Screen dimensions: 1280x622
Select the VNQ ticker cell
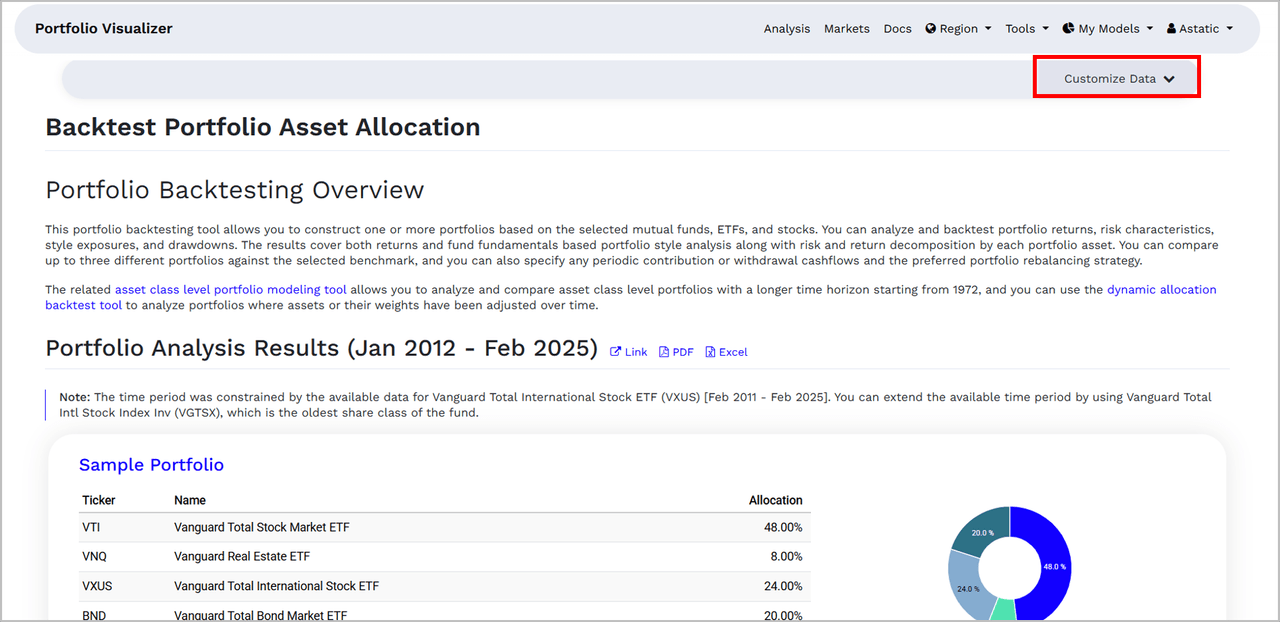[94, 557]
